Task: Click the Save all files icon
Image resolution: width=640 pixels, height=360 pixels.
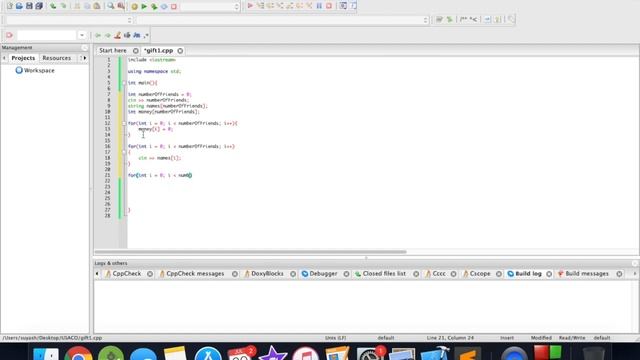Action: click(39, 6)
